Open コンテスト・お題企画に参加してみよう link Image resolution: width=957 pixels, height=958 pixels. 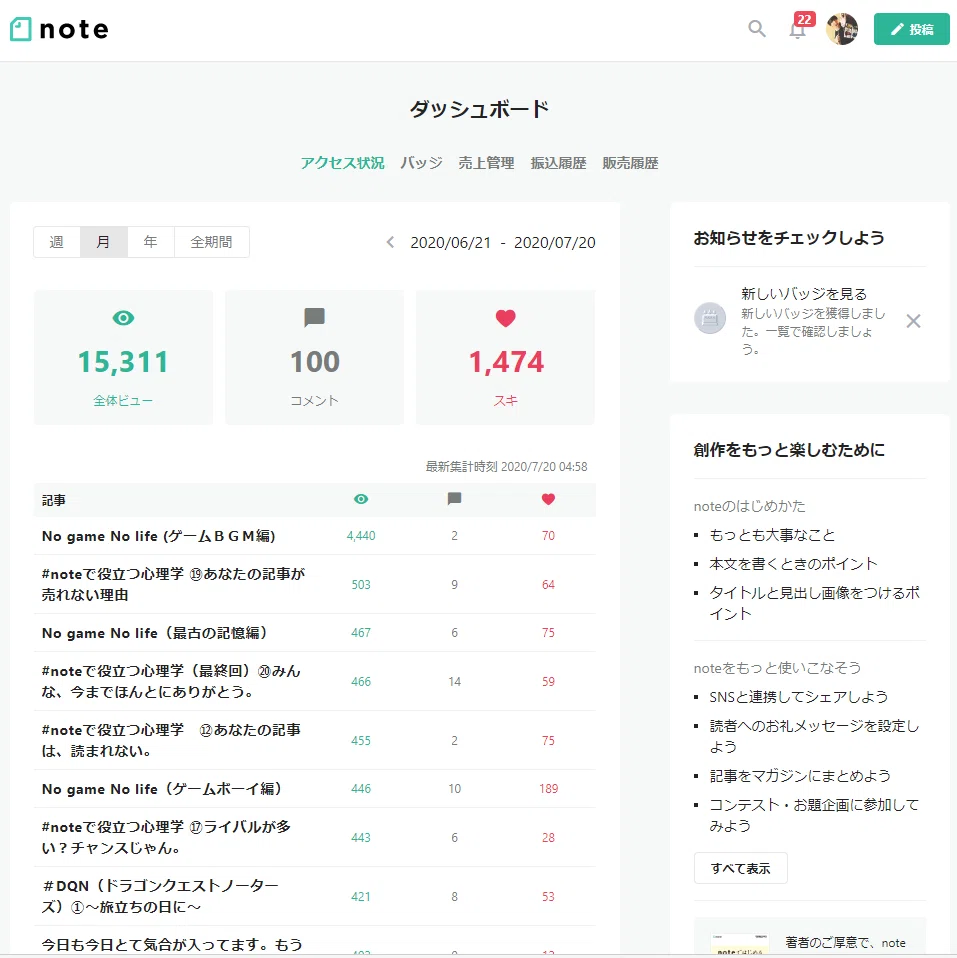(815, 815)
